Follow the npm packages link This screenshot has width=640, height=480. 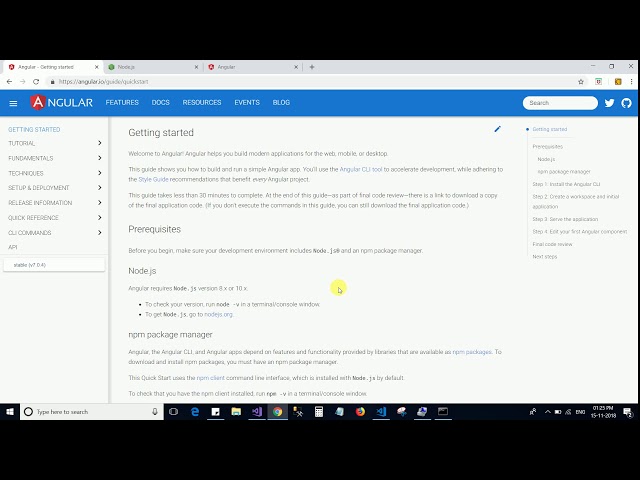472,352
